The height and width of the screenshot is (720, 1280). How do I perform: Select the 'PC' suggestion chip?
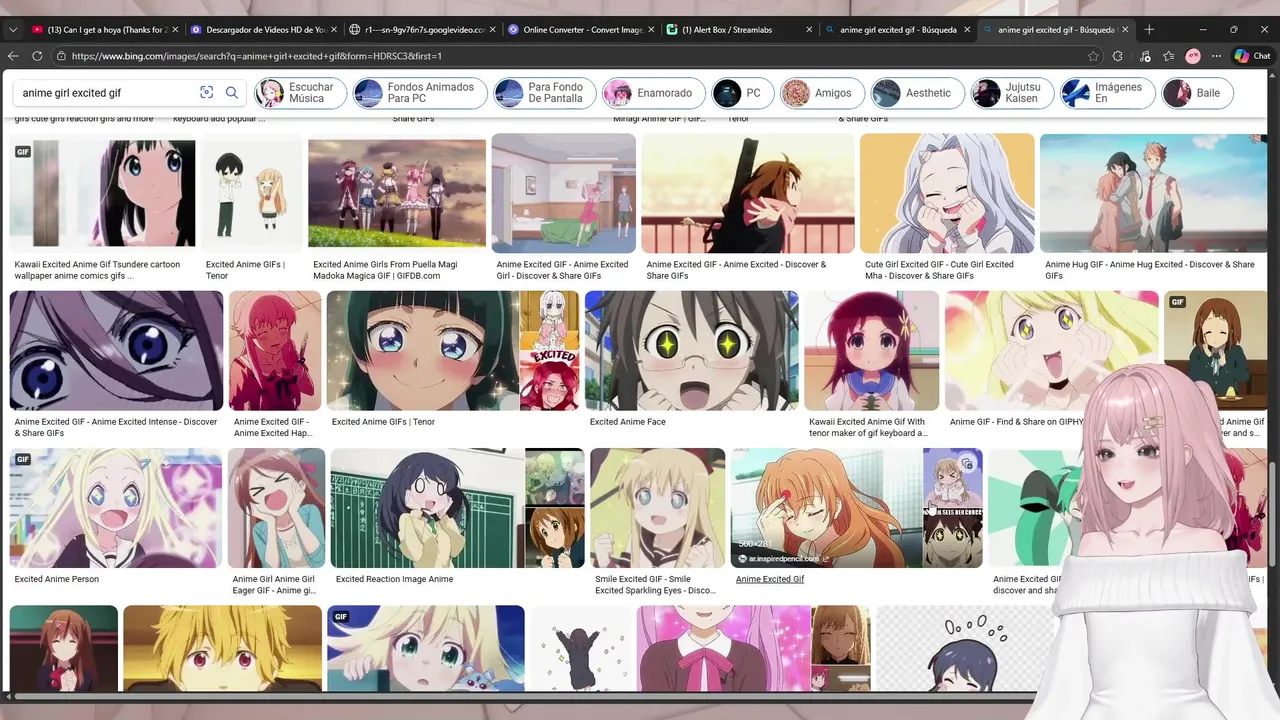(x=743, y=93)
